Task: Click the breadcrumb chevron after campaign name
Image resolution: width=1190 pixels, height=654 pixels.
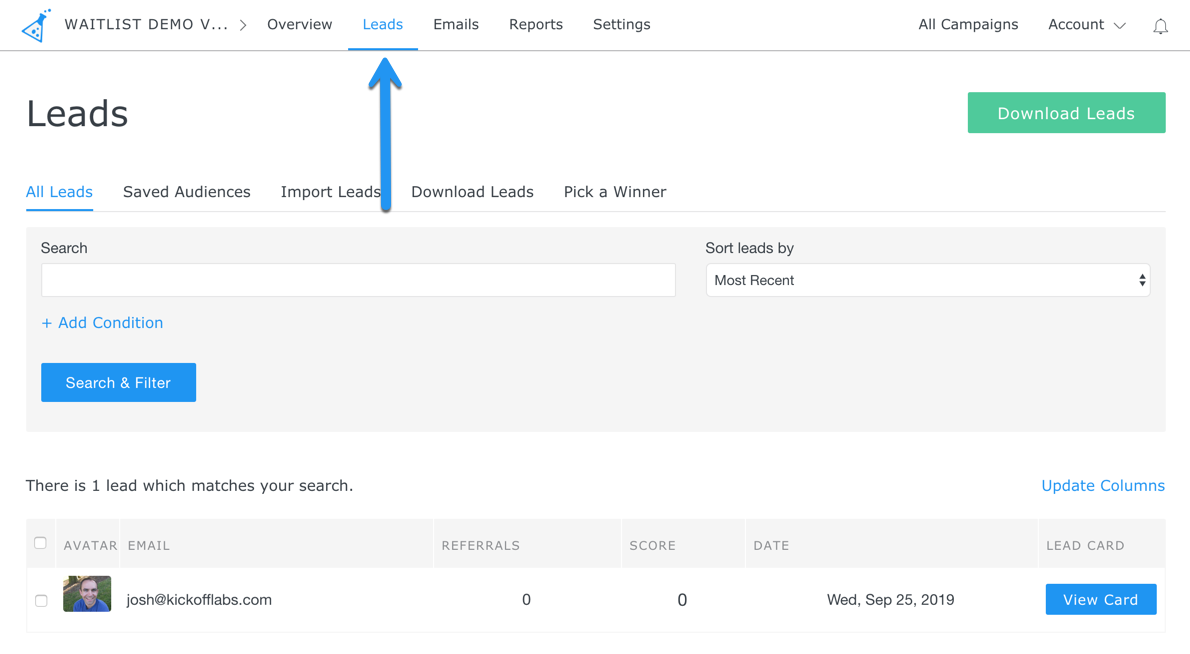Action: coord(243,25)
